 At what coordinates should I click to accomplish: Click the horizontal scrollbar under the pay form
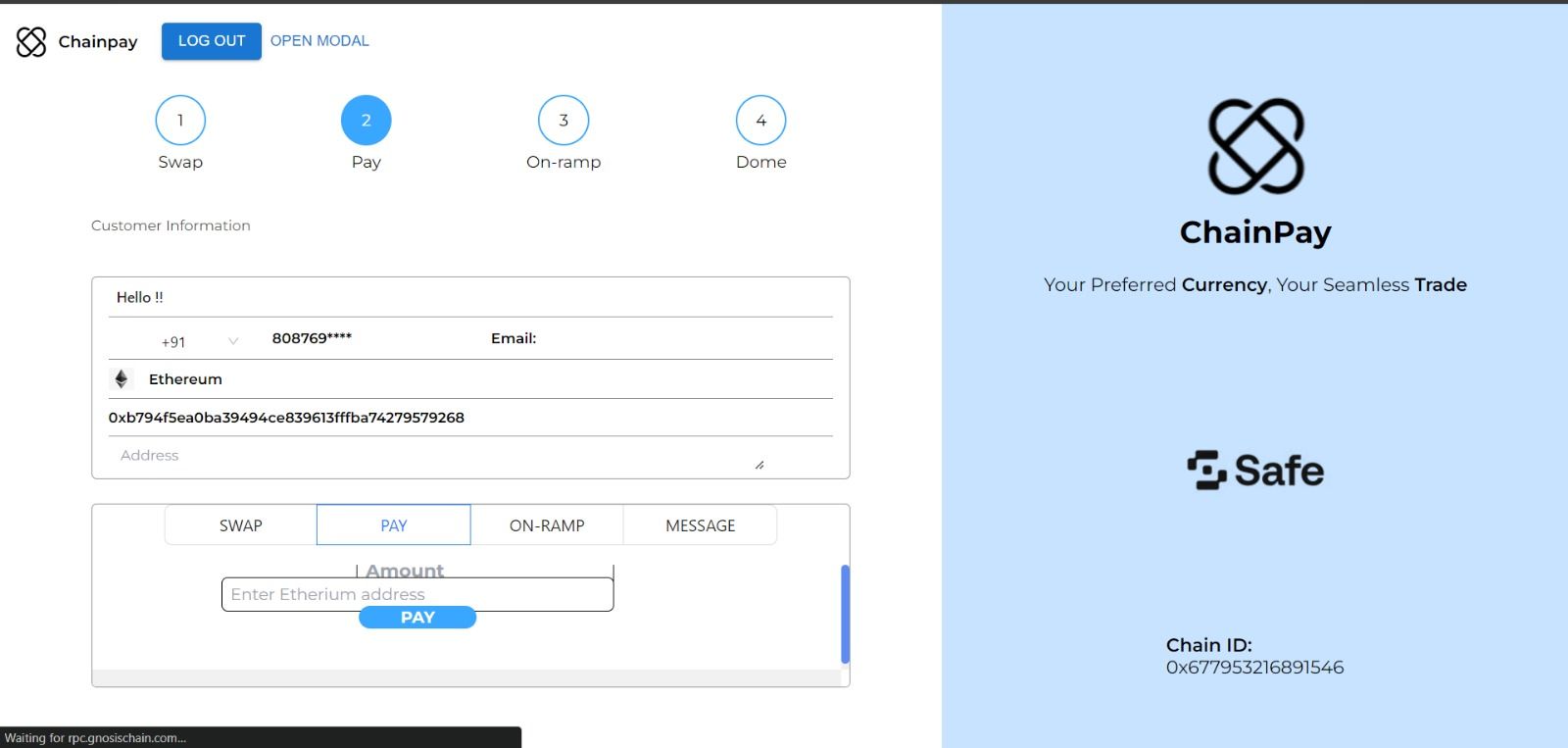pos(466,677)
